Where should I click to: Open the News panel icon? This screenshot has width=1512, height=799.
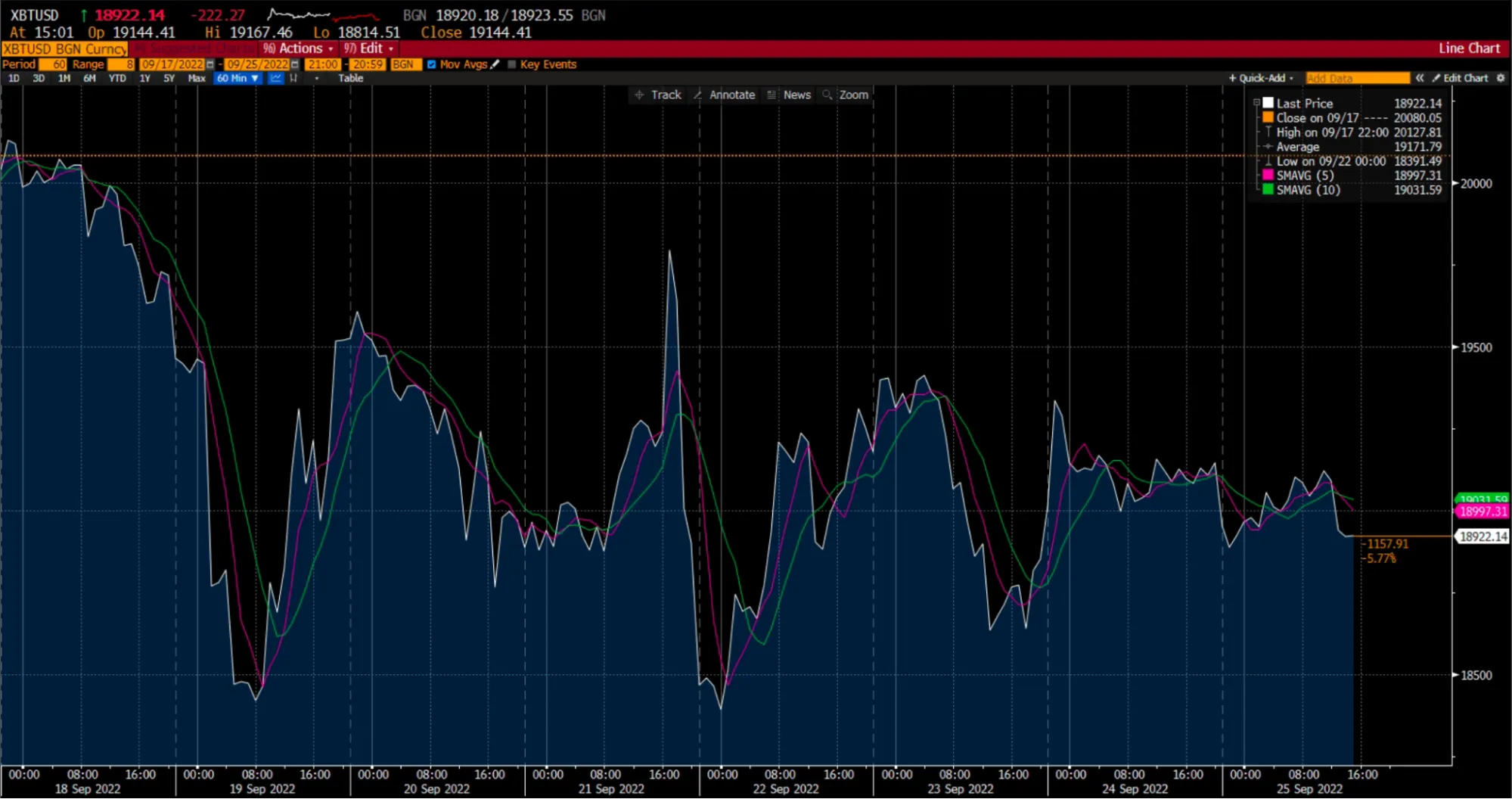[x=771, y=95]
